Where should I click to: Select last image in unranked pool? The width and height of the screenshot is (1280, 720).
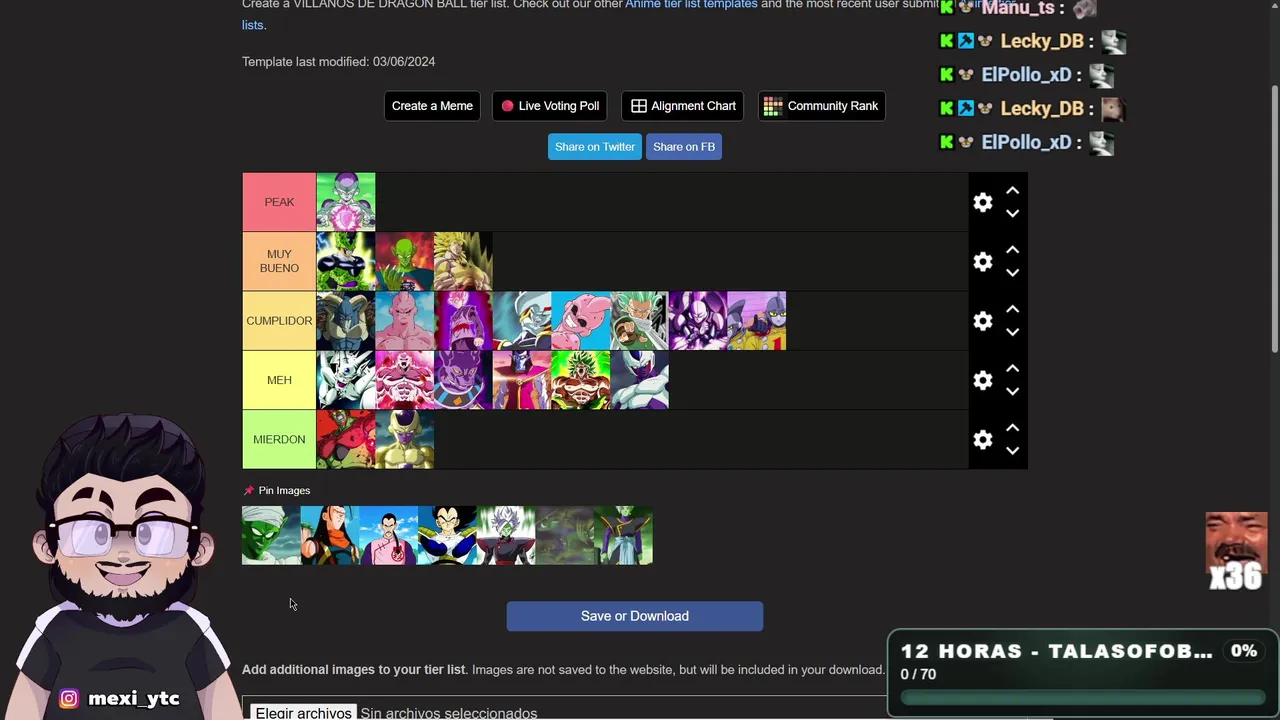623,535
